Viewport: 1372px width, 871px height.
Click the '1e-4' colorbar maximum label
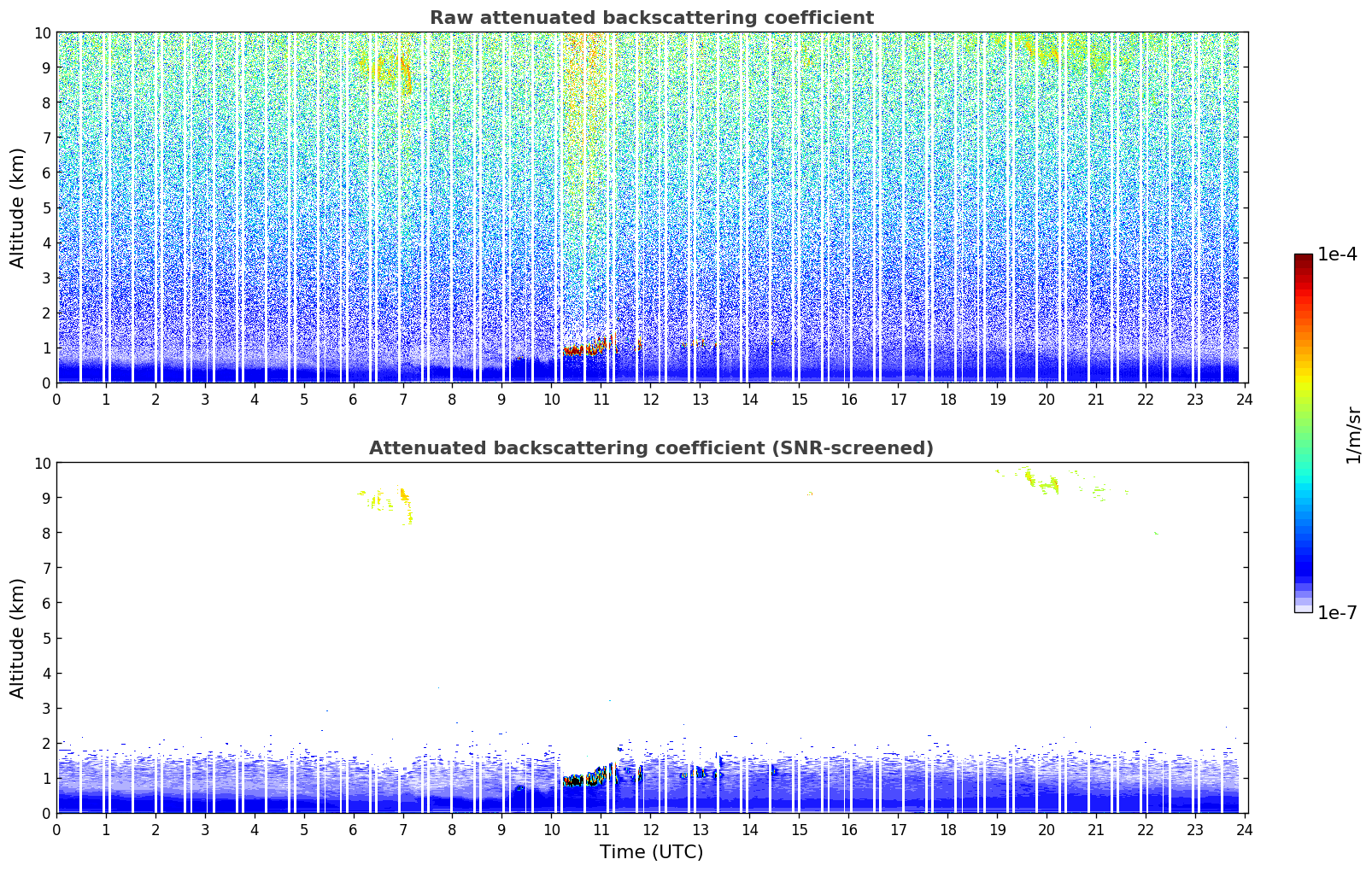tap(1337, 254)
